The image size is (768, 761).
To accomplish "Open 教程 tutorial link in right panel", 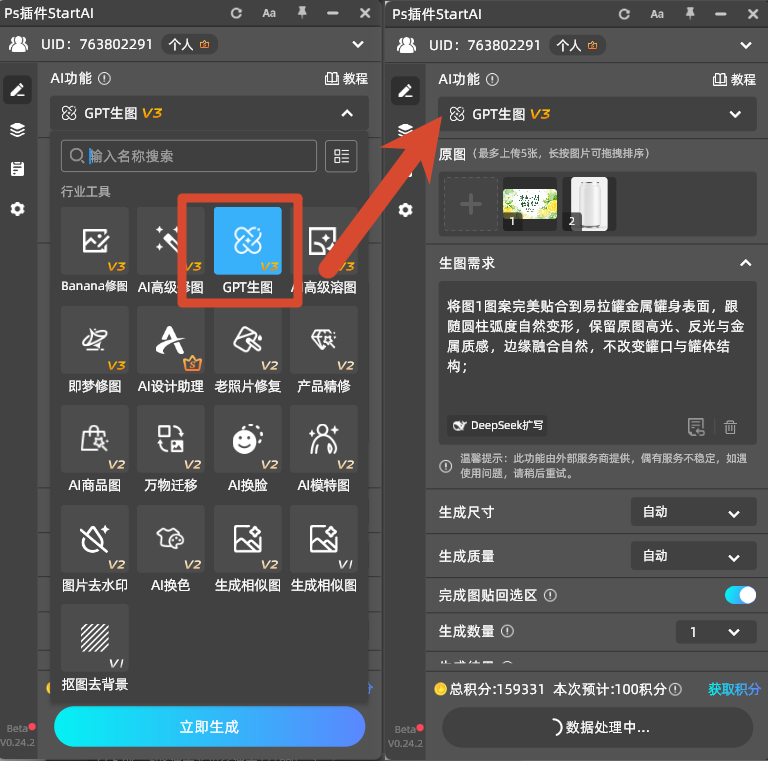I will [x=734, y=79].
